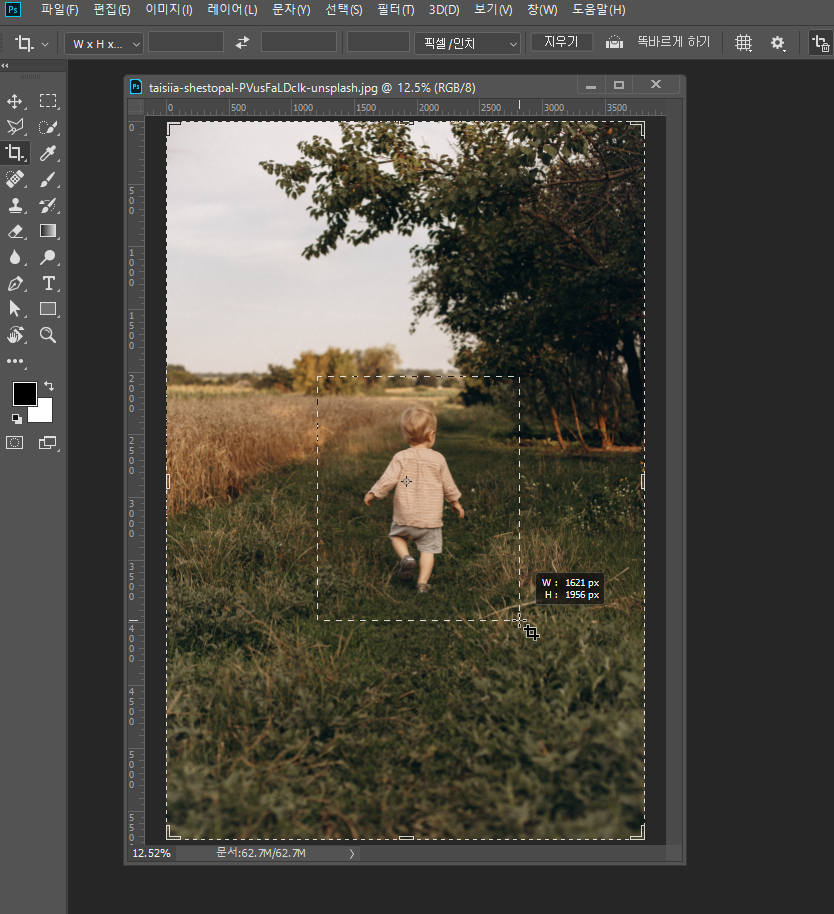The height and width of the screenshot is (914, 834).
Task: Open crop settings gear options
Action: [777, 43]
